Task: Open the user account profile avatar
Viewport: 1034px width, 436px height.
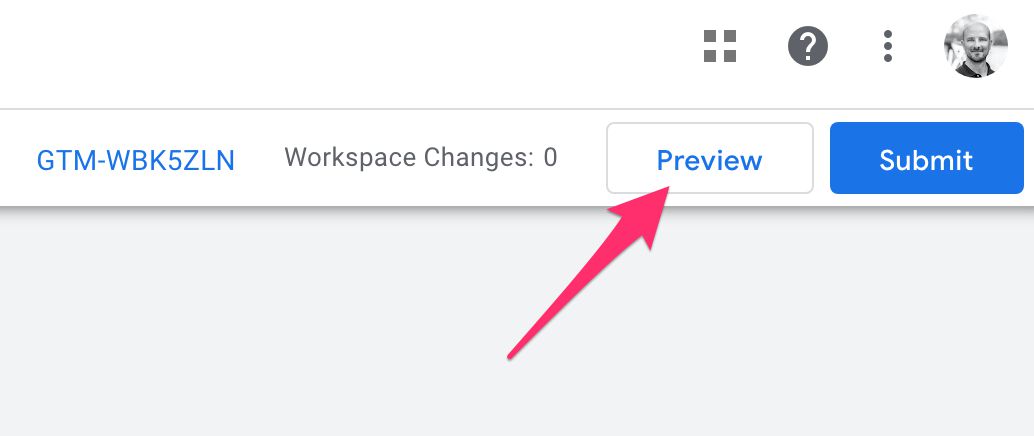Action: click(x=976, y=46)
